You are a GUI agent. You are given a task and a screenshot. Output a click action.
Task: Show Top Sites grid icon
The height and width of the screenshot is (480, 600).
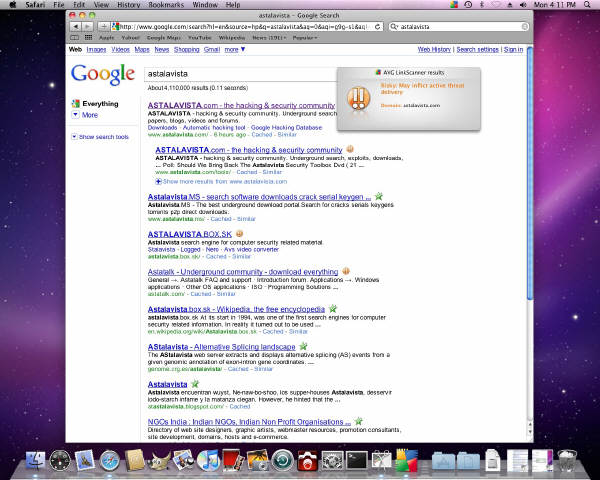tap(88, 38)
